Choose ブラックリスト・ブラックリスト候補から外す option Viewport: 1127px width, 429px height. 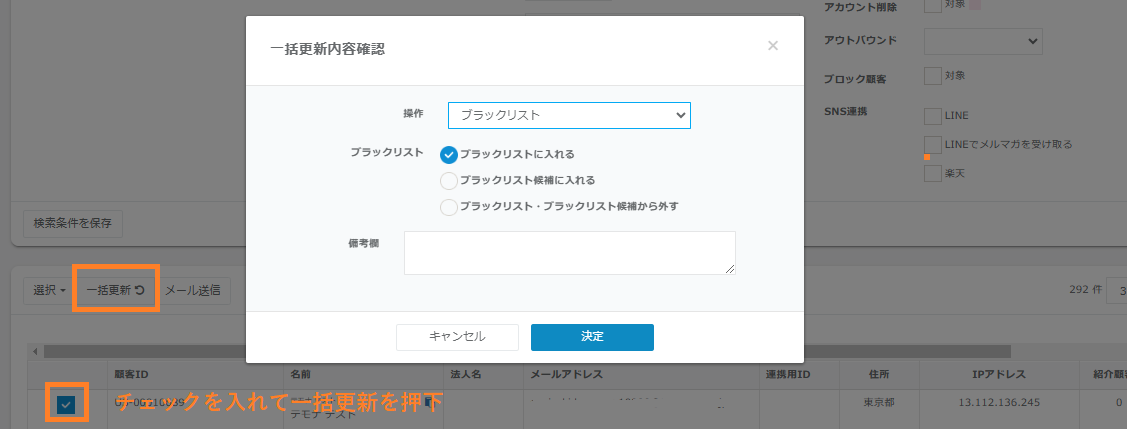coord(449,207)
